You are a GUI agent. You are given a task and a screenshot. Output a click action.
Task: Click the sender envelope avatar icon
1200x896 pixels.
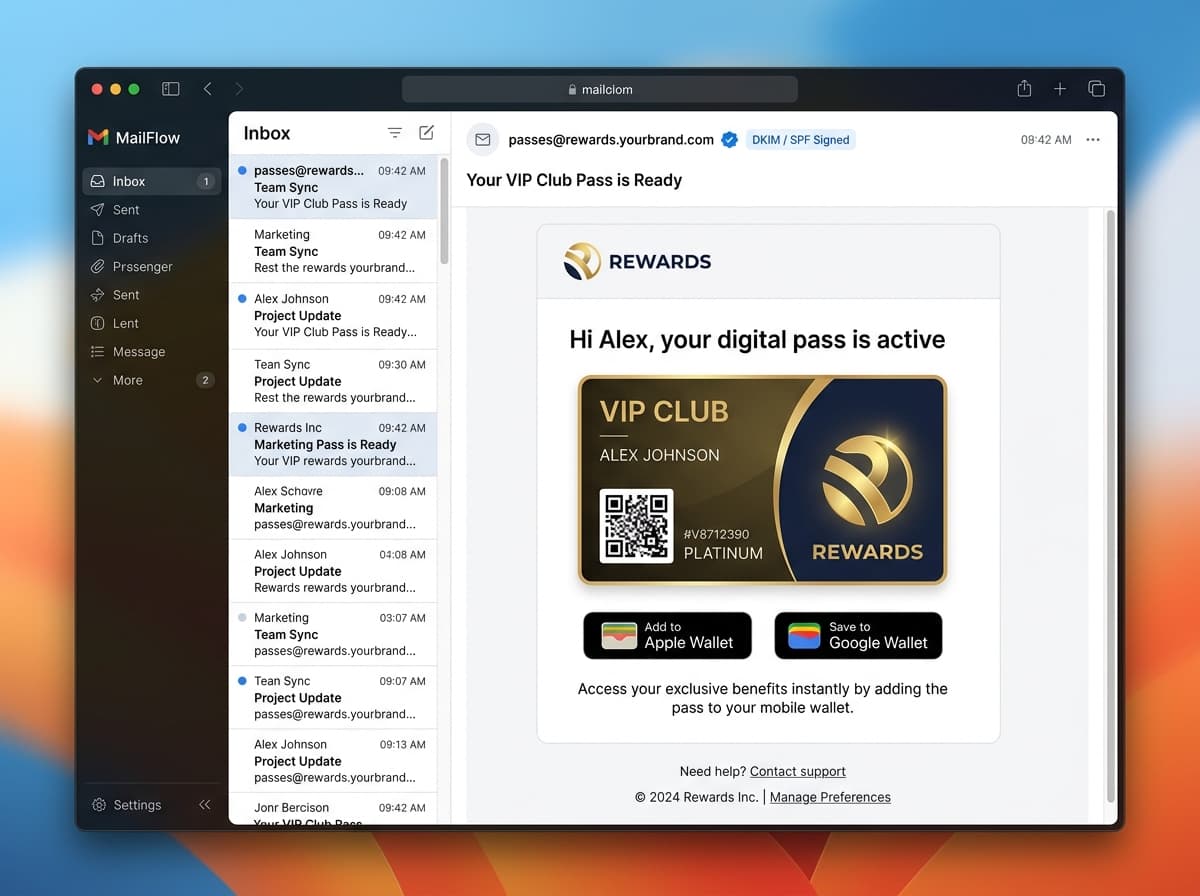483,140
